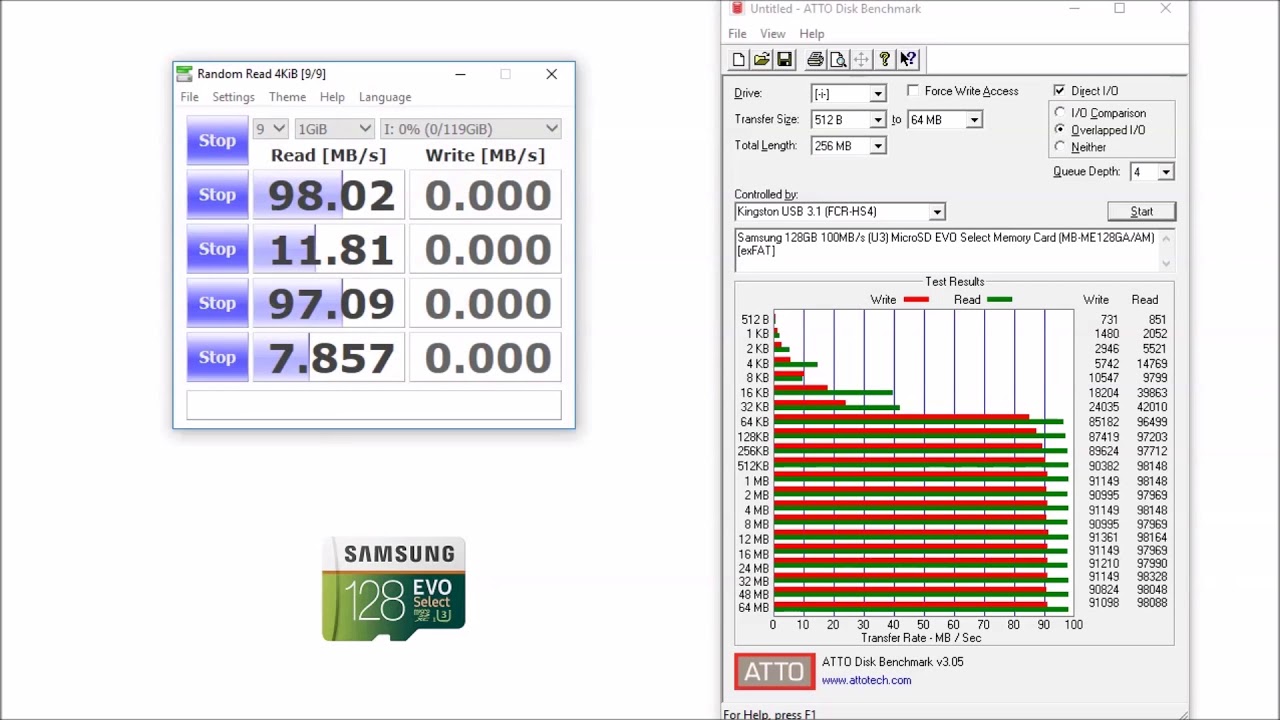This screenshot has width=1280, height=720.
Task: Open Language menu in CrystalDiskMark
Action: [385, 97]
